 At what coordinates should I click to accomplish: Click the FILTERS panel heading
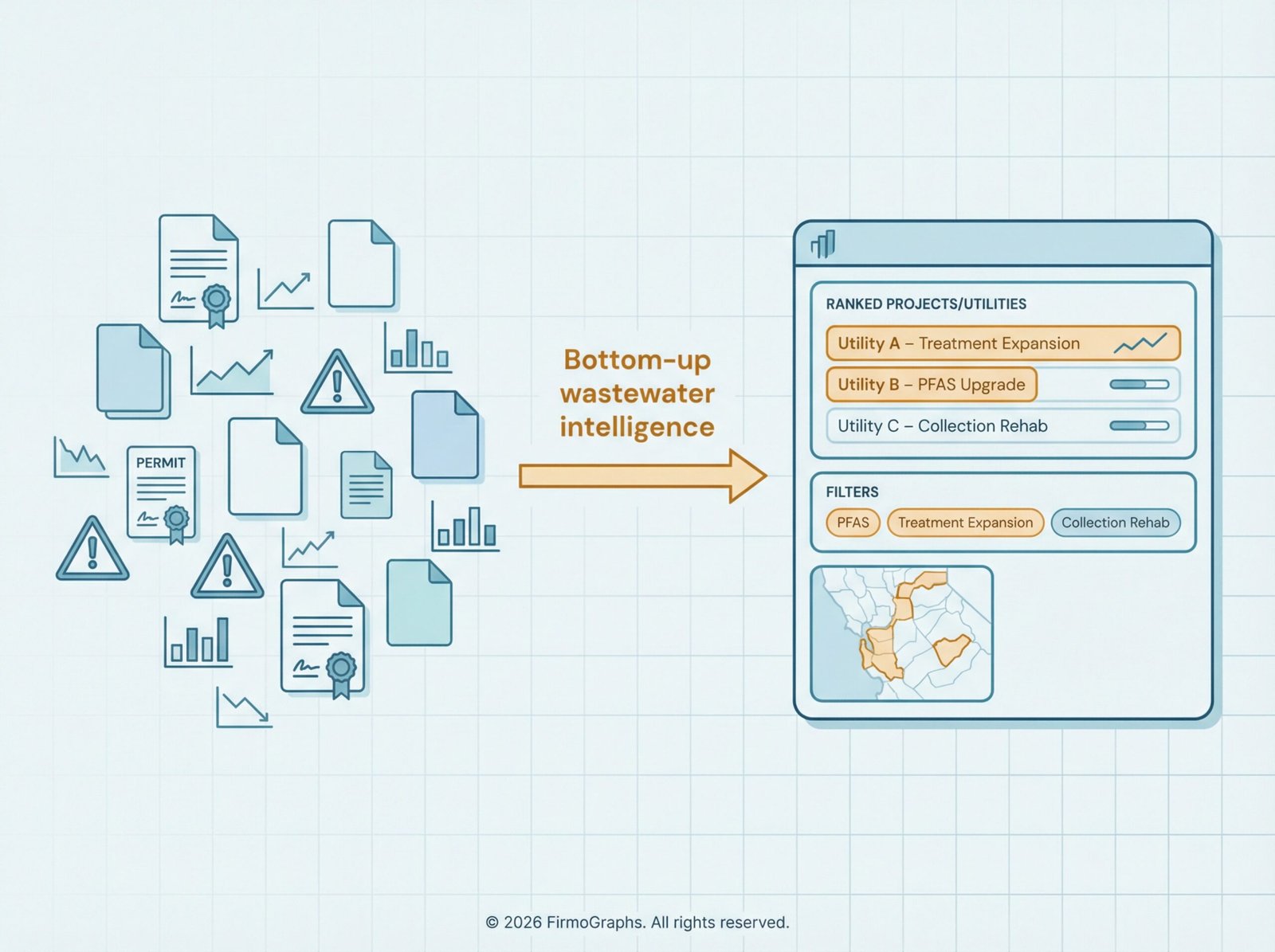point(852,492)
